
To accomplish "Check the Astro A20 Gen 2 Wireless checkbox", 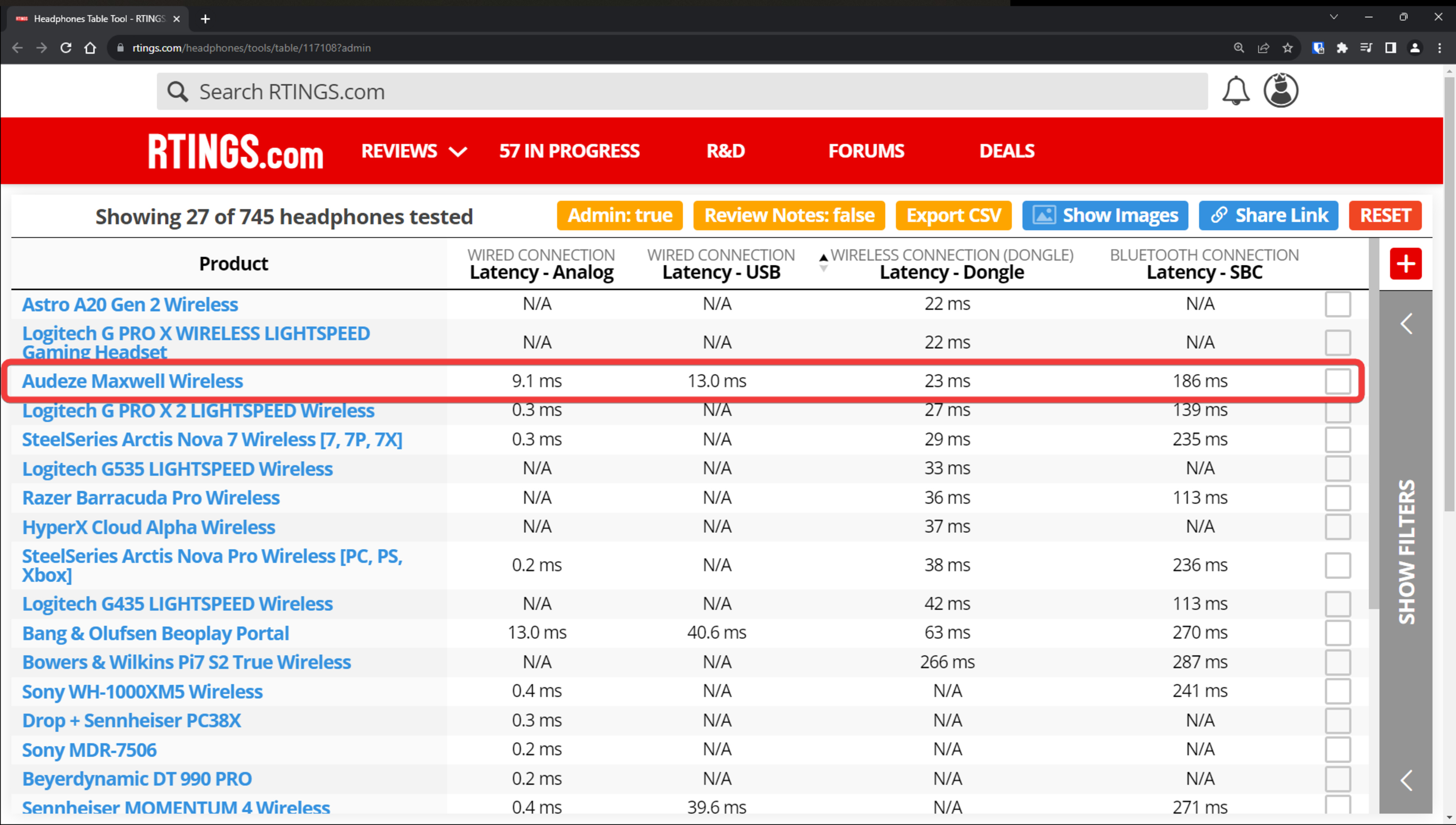I will (1338, 304).
